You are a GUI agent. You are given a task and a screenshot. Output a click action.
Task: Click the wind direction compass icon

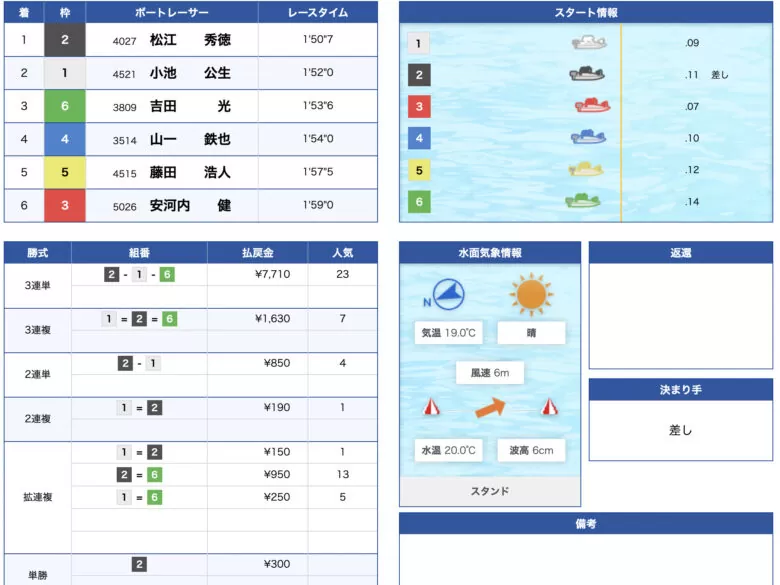(448, 294)
